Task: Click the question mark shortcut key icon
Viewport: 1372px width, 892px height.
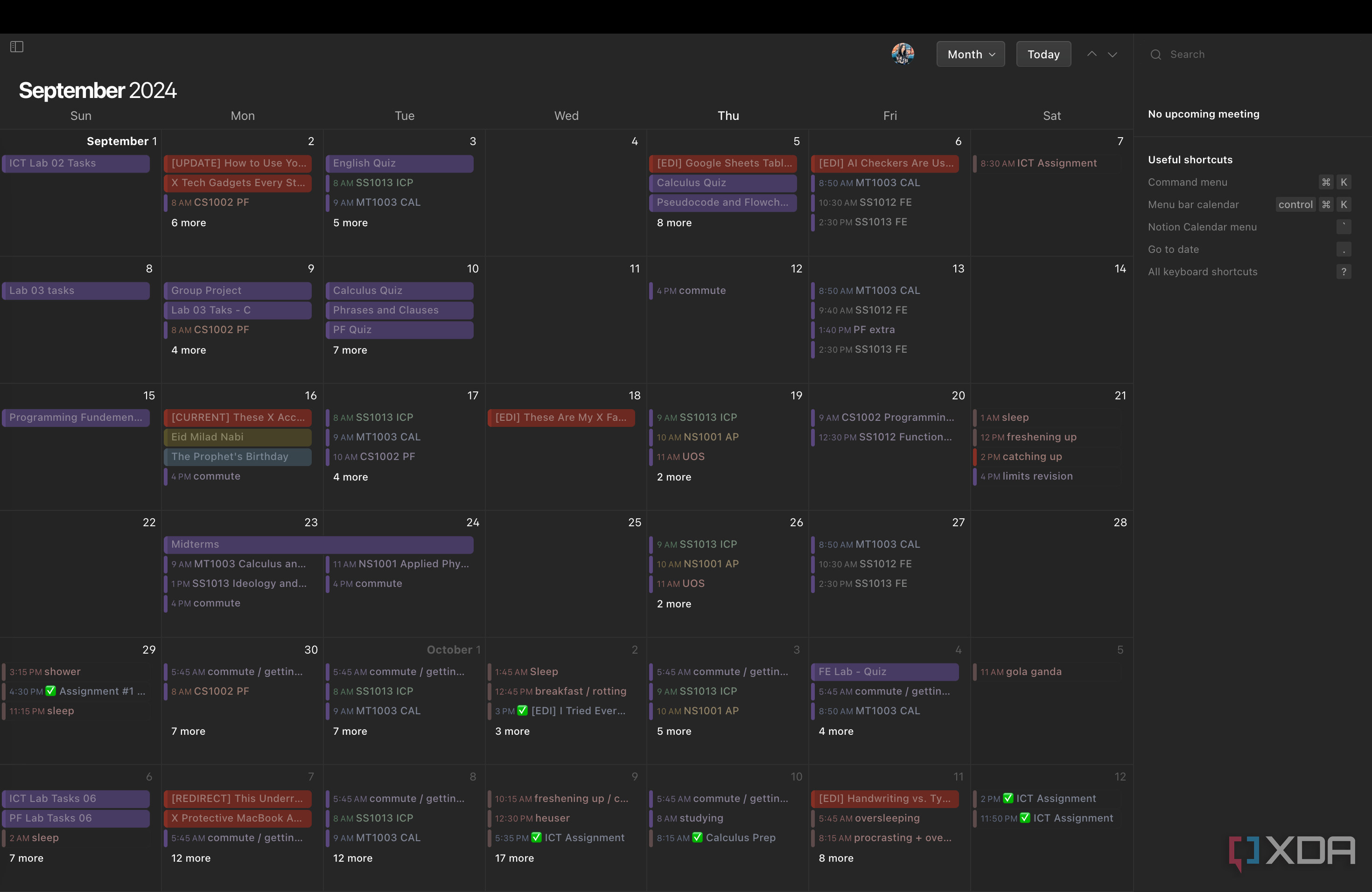Action: pyautogui.click(x=1343, y=272)
